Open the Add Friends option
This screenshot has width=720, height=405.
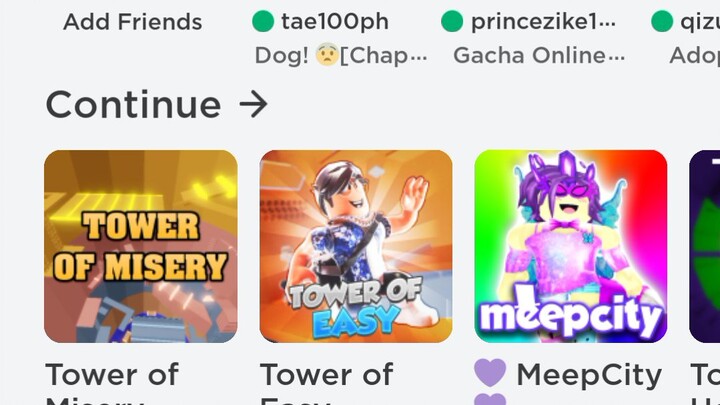pyautogui.click(x=133, y=22)
